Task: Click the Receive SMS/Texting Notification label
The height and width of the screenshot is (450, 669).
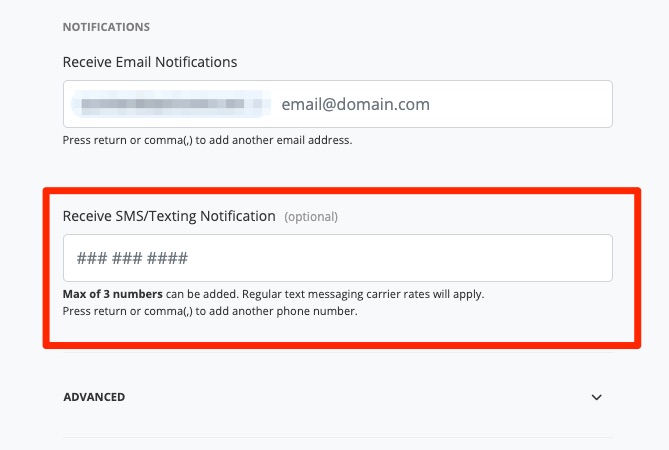Action: [168, 215]
